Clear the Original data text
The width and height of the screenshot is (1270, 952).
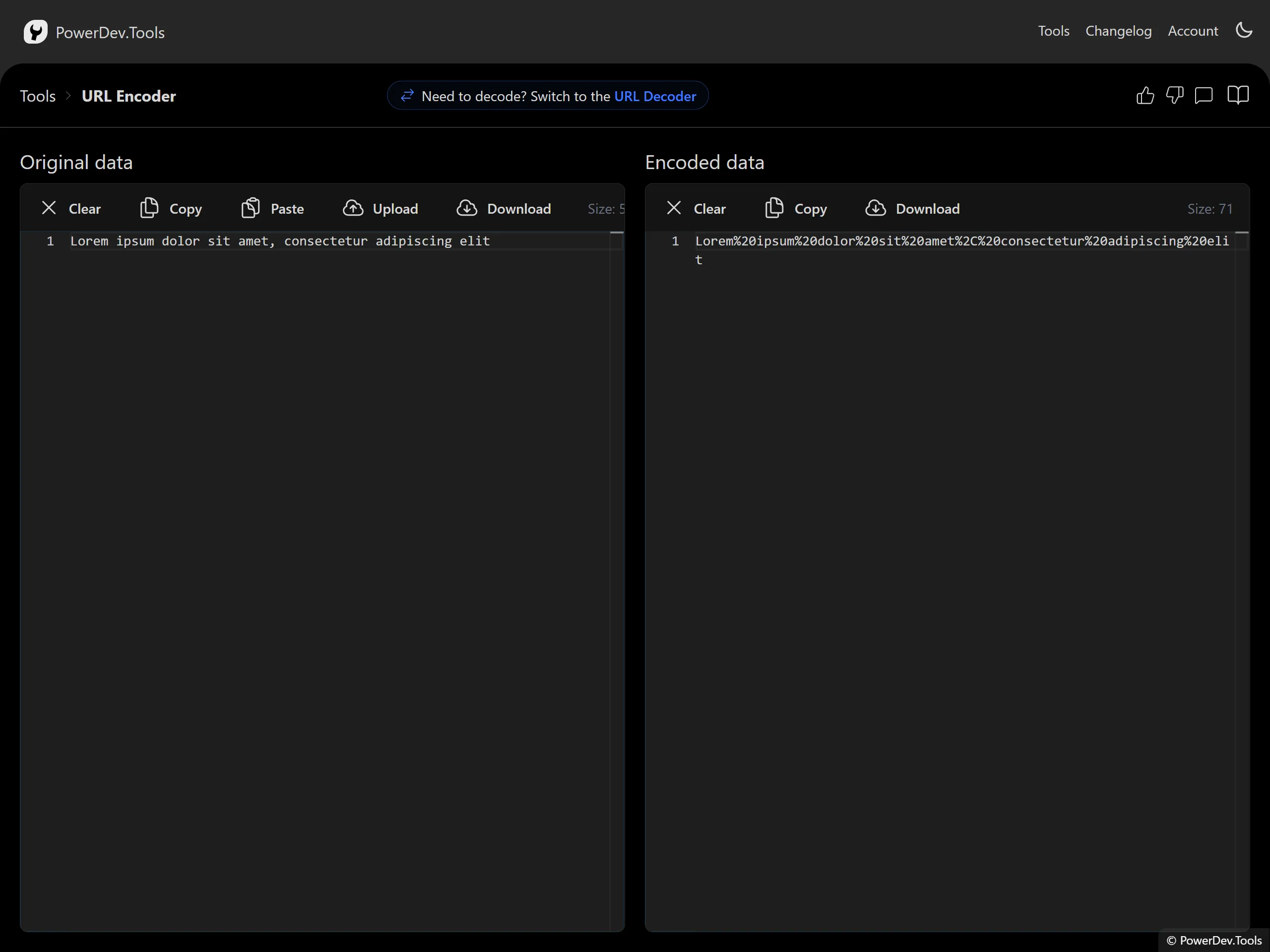click(x=71, y=208)
